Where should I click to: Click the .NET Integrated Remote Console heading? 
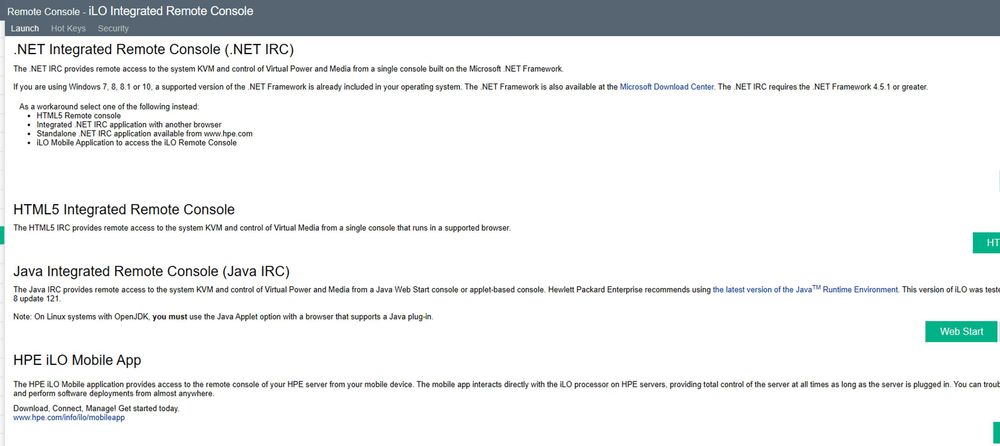(153, 48)
